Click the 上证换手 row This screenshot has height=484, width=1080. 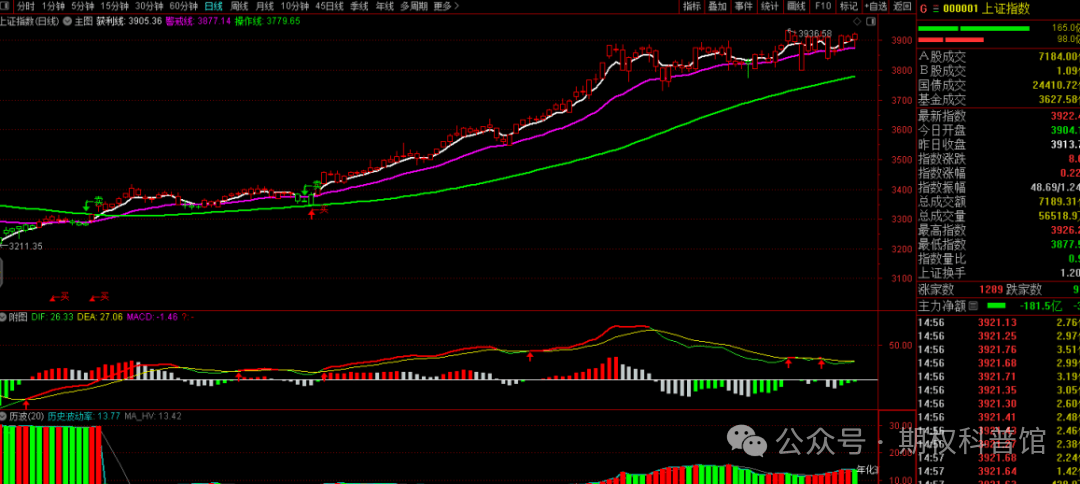[x=998, y=274]
